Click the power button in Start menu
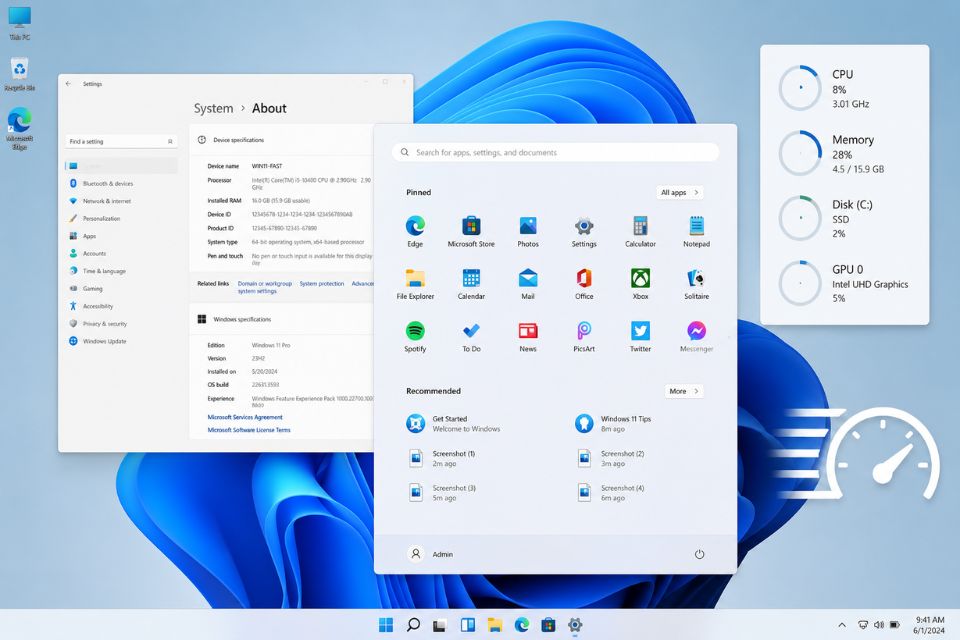This screenshot has width=960, height=640. (699, 554)
